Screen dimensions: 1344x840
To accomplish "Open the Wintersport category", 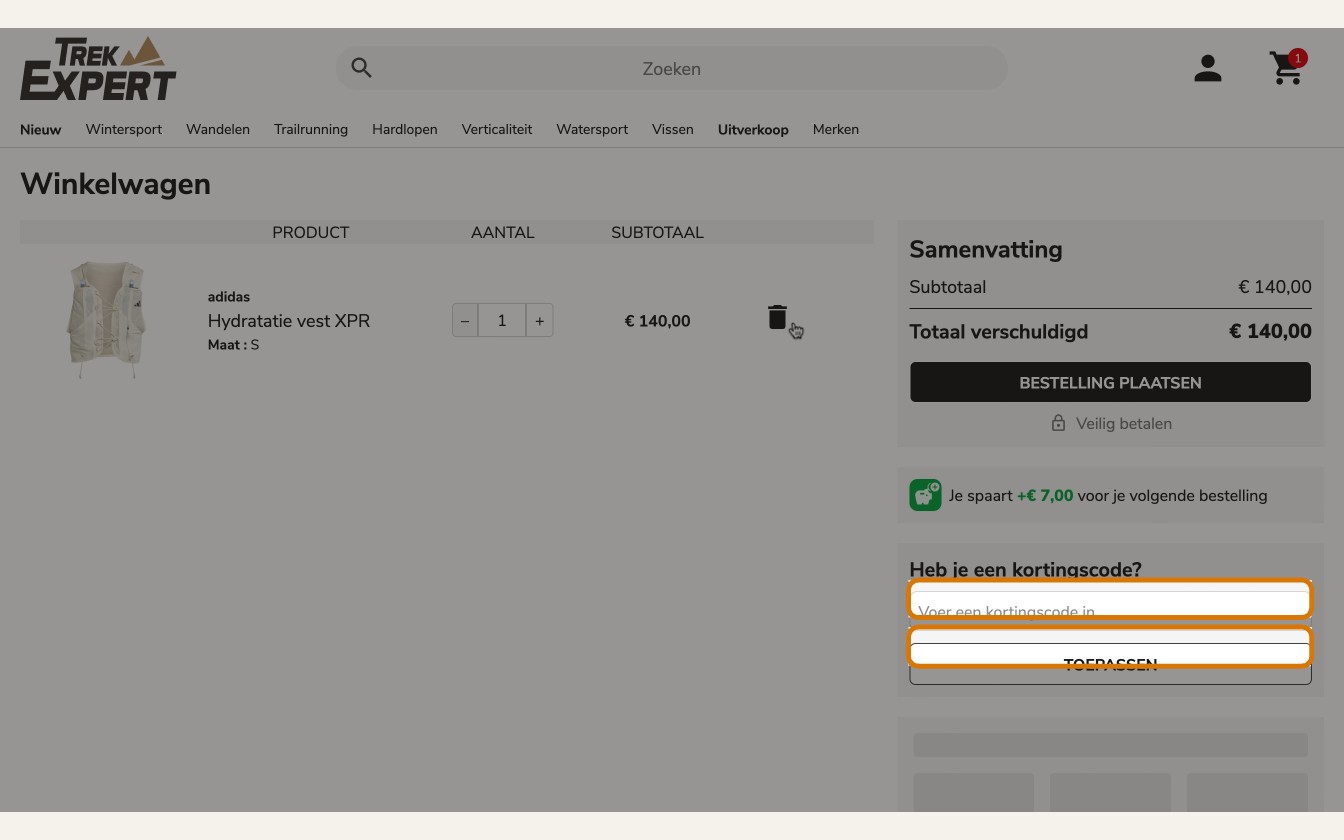I will click(x=124, y=129).
